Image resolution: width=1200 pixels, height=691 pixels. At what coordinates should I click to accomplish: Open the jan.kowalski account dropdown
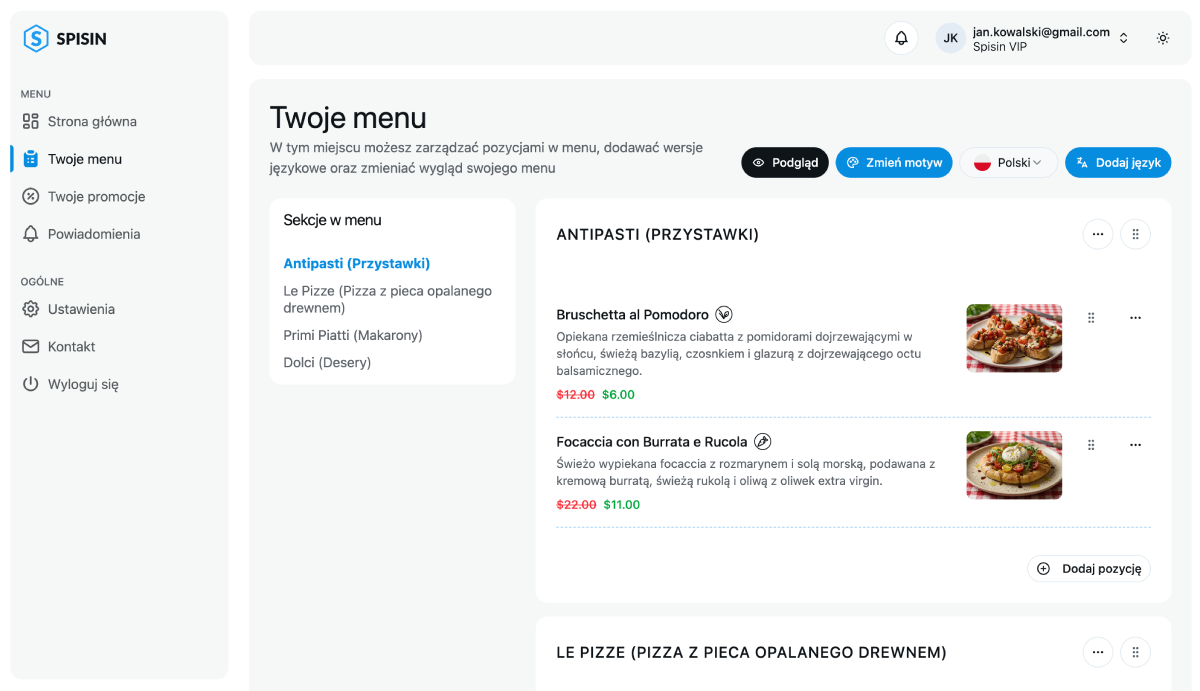[1036, 38]
